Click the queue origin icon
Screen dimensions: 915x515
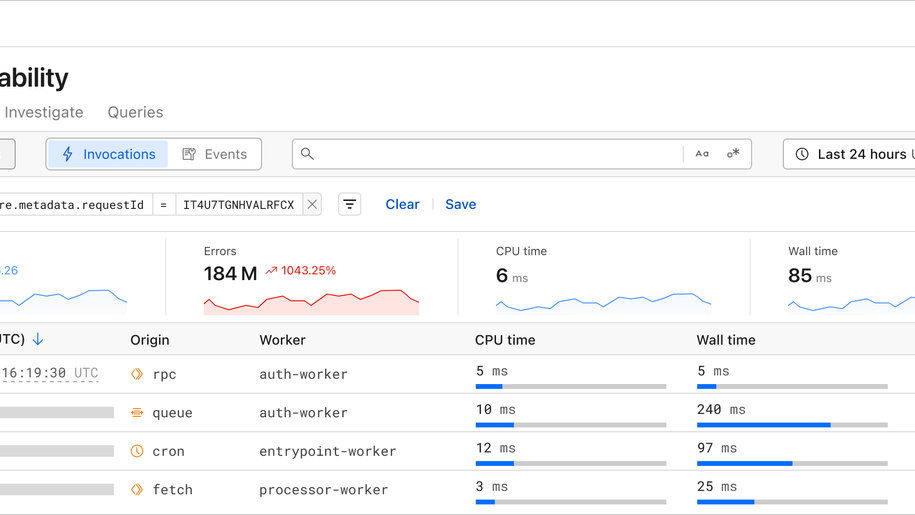[137, 412]
